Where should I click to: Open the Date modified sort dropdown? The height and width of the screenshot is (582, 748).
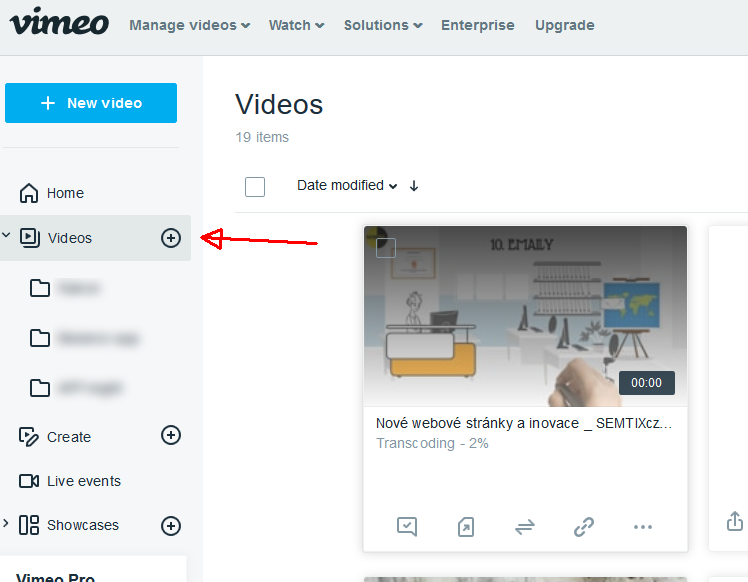coord(347,185)
